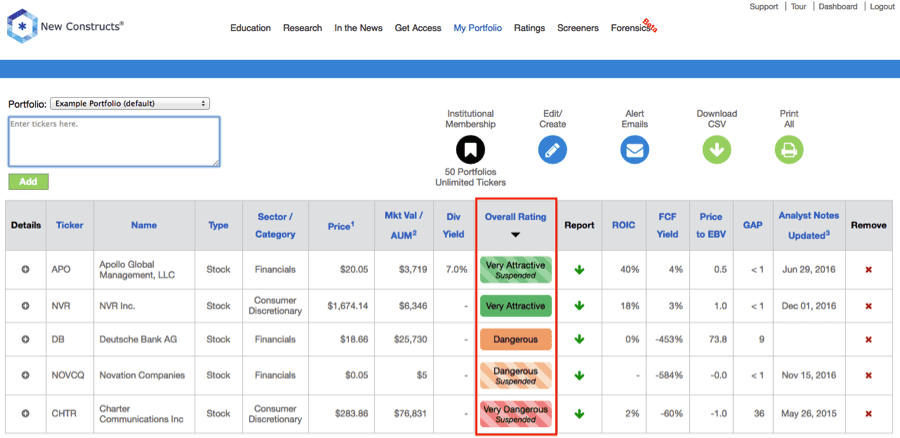Open Institutional Membership bookmark icon
The width and height of the screenshot is (900, 438).
[x=471, y=150]
